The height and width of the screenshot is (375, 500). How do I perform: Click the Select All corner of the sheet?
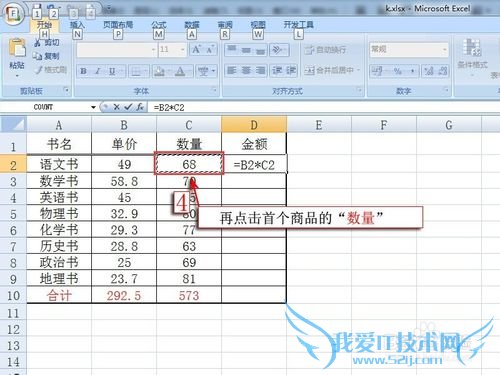pos(13,125)
